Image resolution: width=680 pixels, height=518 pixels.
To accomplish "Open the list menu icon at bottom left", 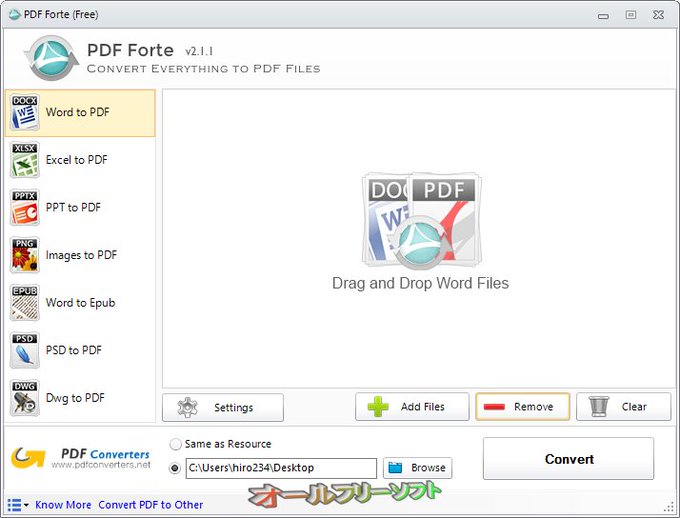I will 18,505.
